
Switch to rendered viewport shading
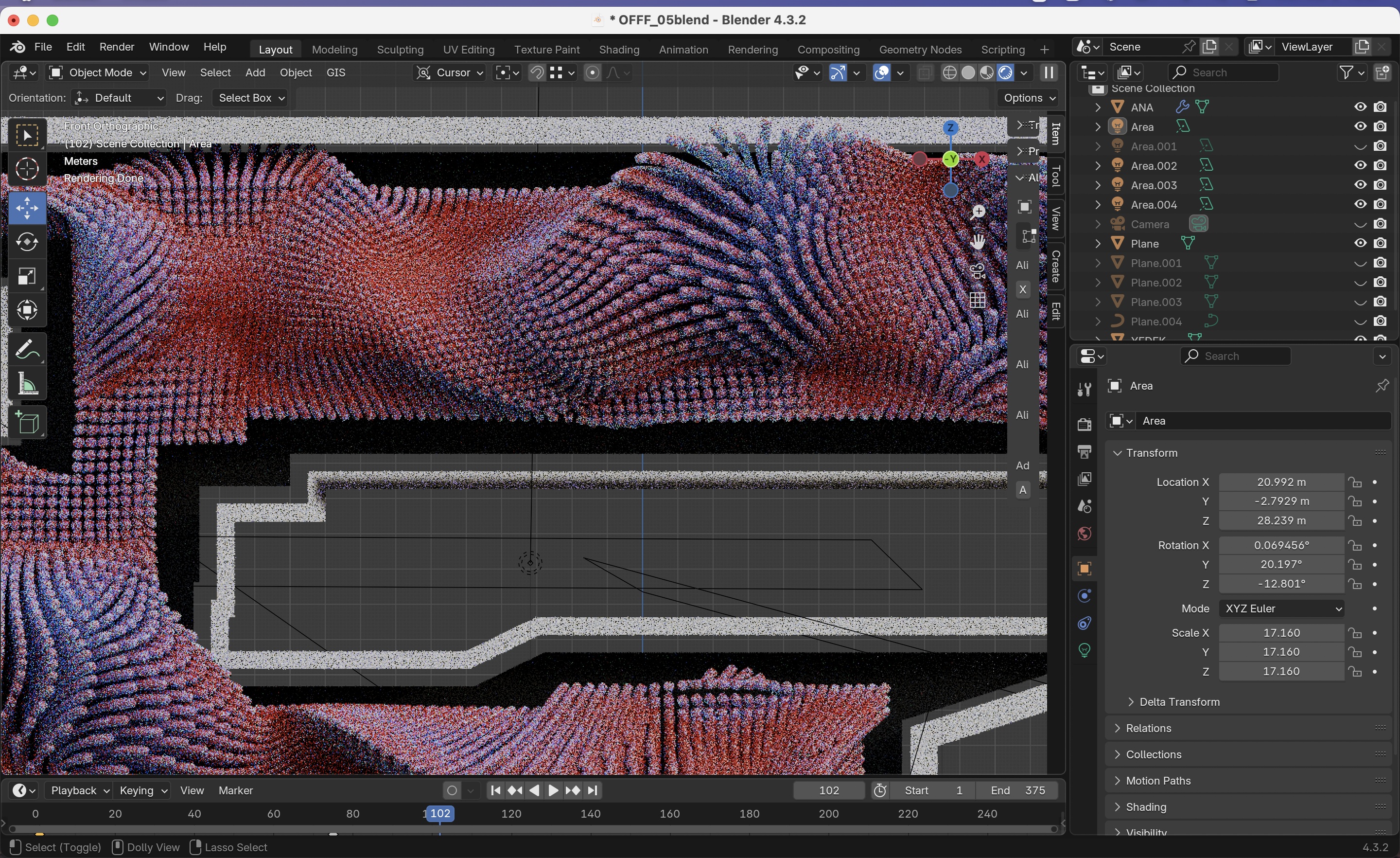tap(1005, 73)
